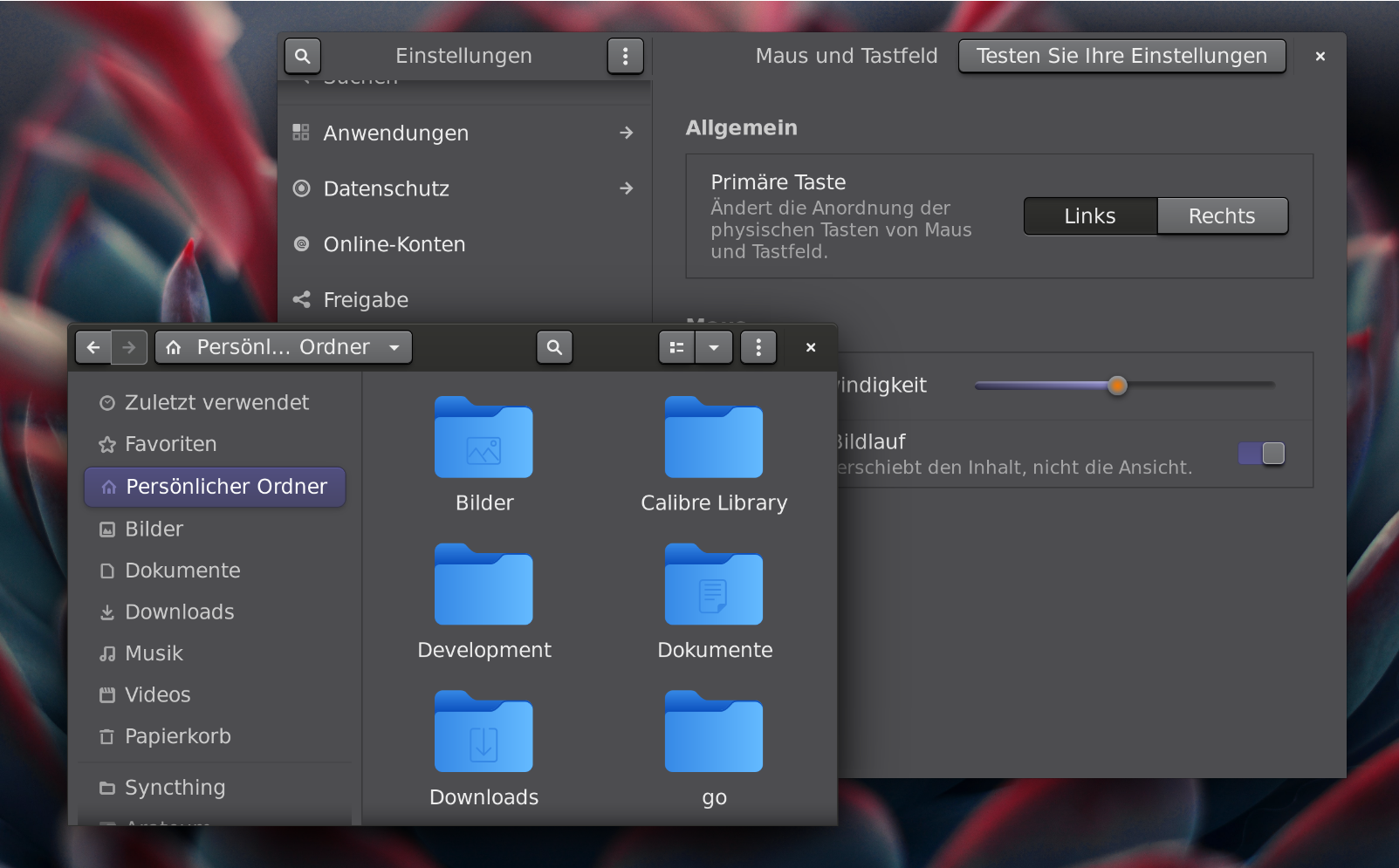Open Syncthing in the file sidebar
This screenshot has width=1399, height=868.
(215, 788)
